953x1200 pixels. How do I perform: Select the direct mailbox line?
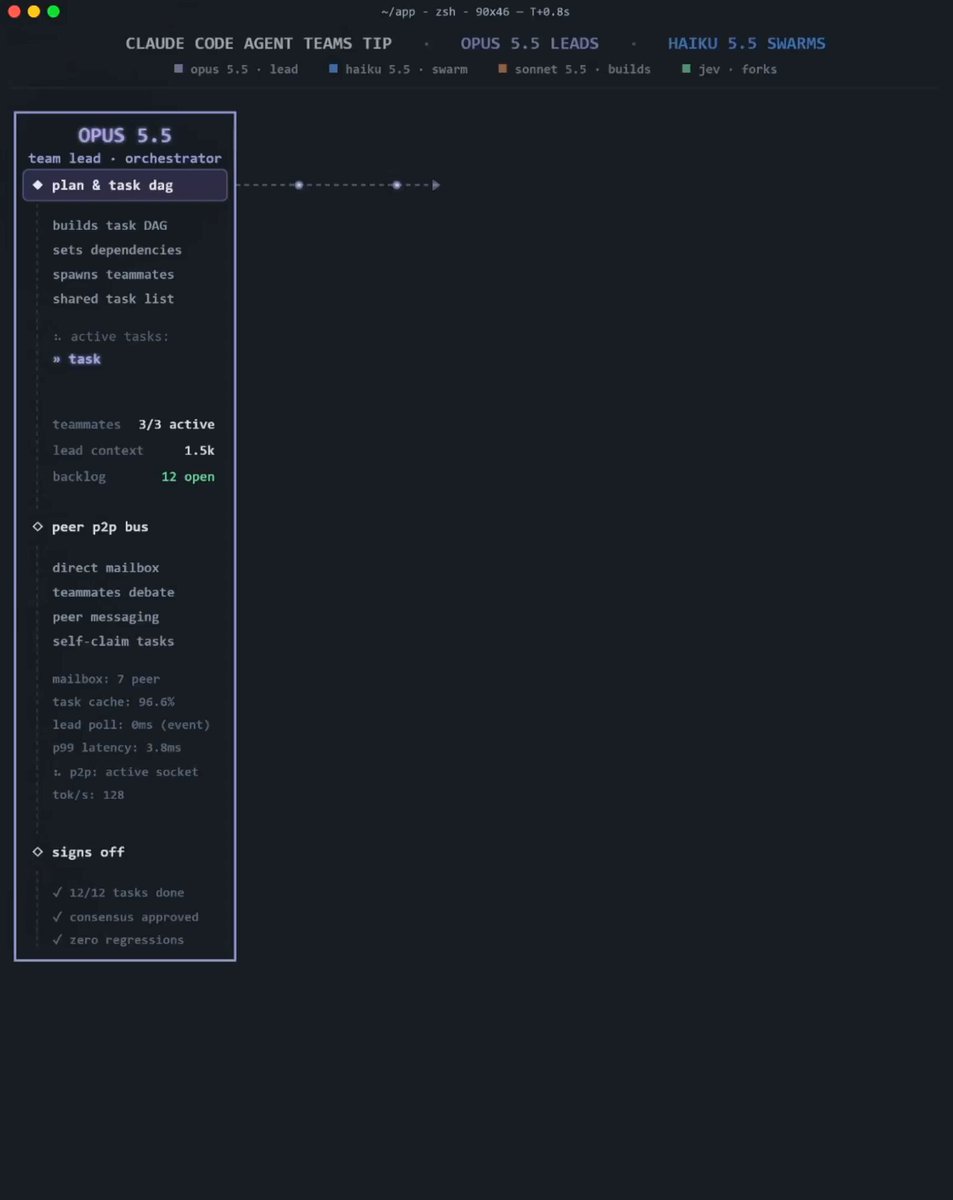(106, 568)
